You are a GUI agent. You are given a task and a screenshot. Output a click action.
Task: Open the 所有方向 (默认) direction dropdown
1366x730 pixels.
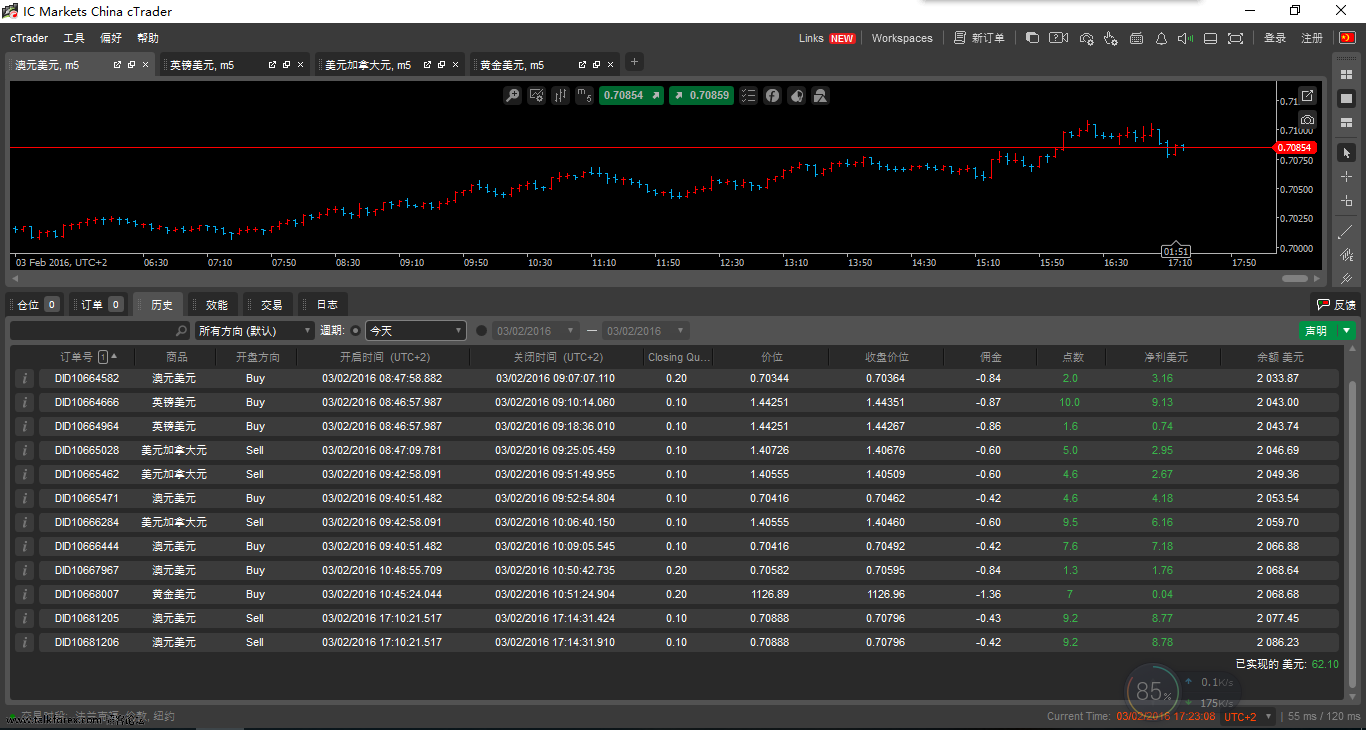[254, 331]
